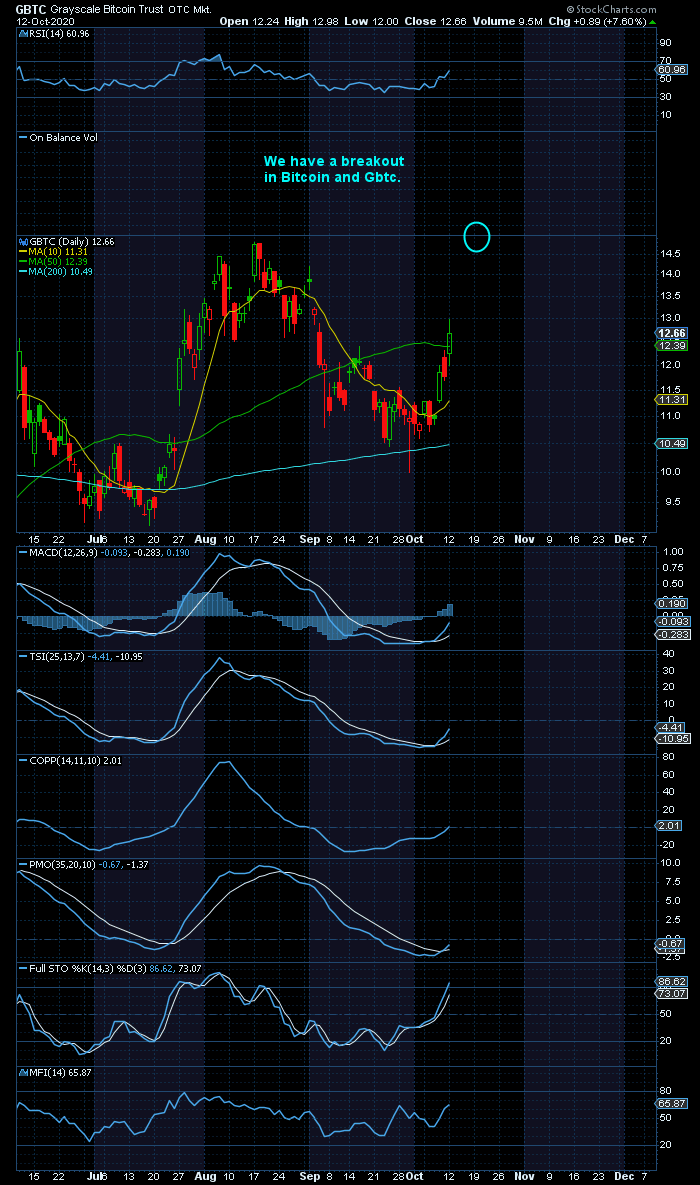Click the 65.87 MFI value tag on the axis
Viewport: 700px width, 1185px height.
point(672,1103)
